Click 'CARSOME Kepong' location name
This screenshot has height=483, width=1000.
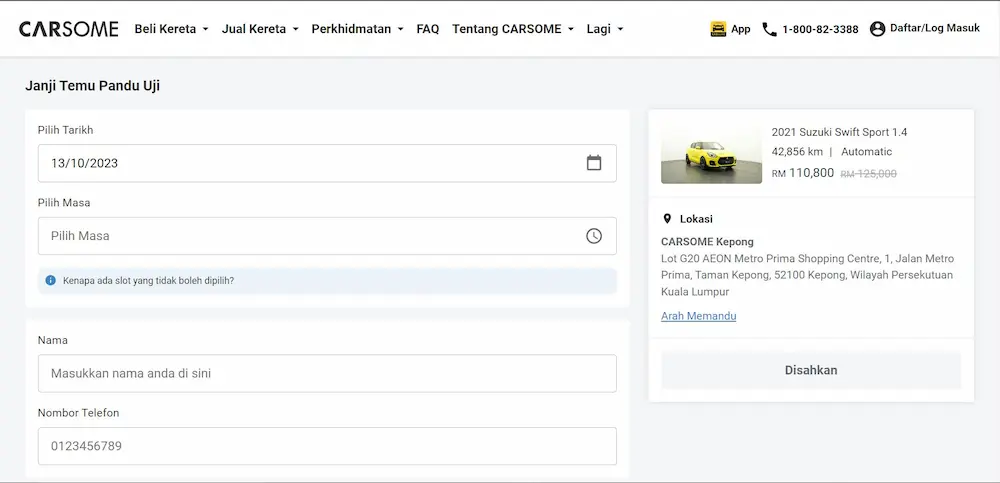[x=707, y=242]
